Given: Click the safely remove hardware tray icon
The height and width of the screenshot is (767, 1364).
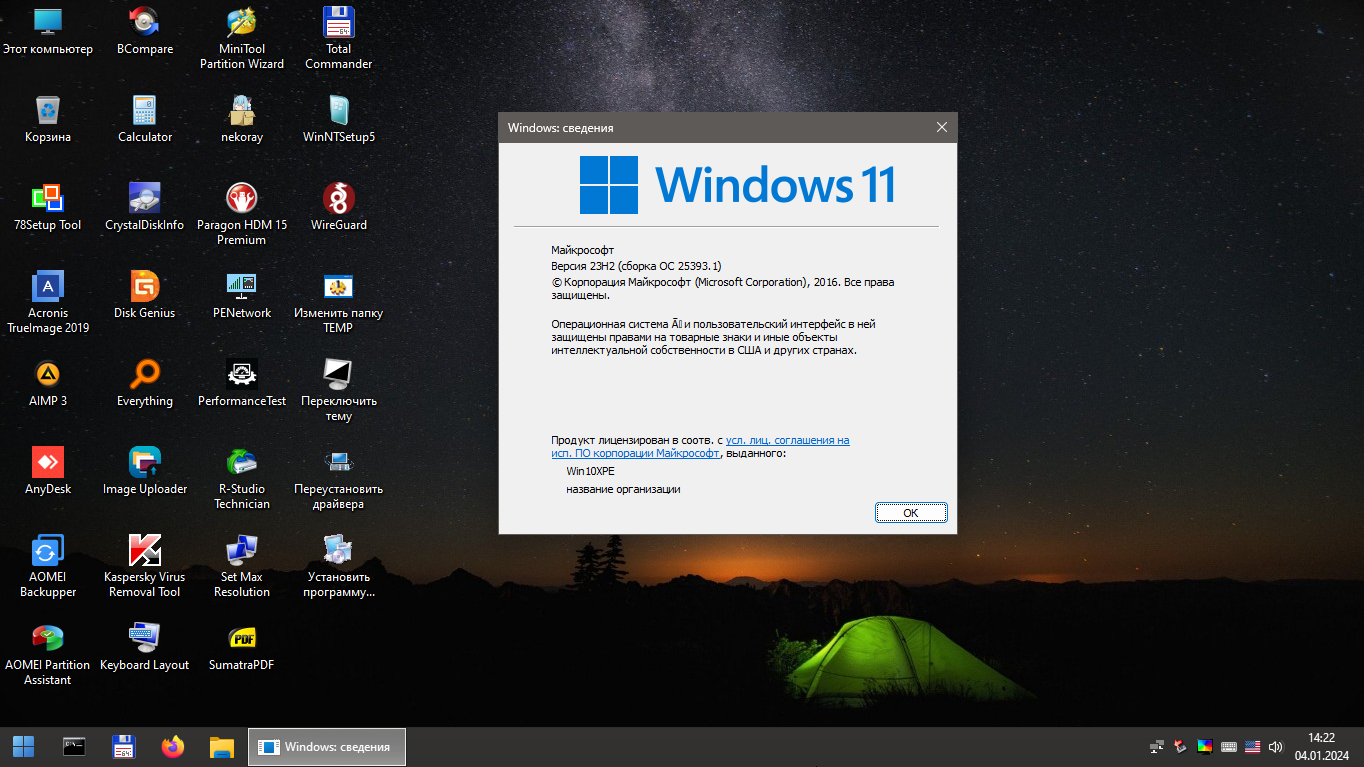Looking at the screenshot, I should [x=1181, y=746].
